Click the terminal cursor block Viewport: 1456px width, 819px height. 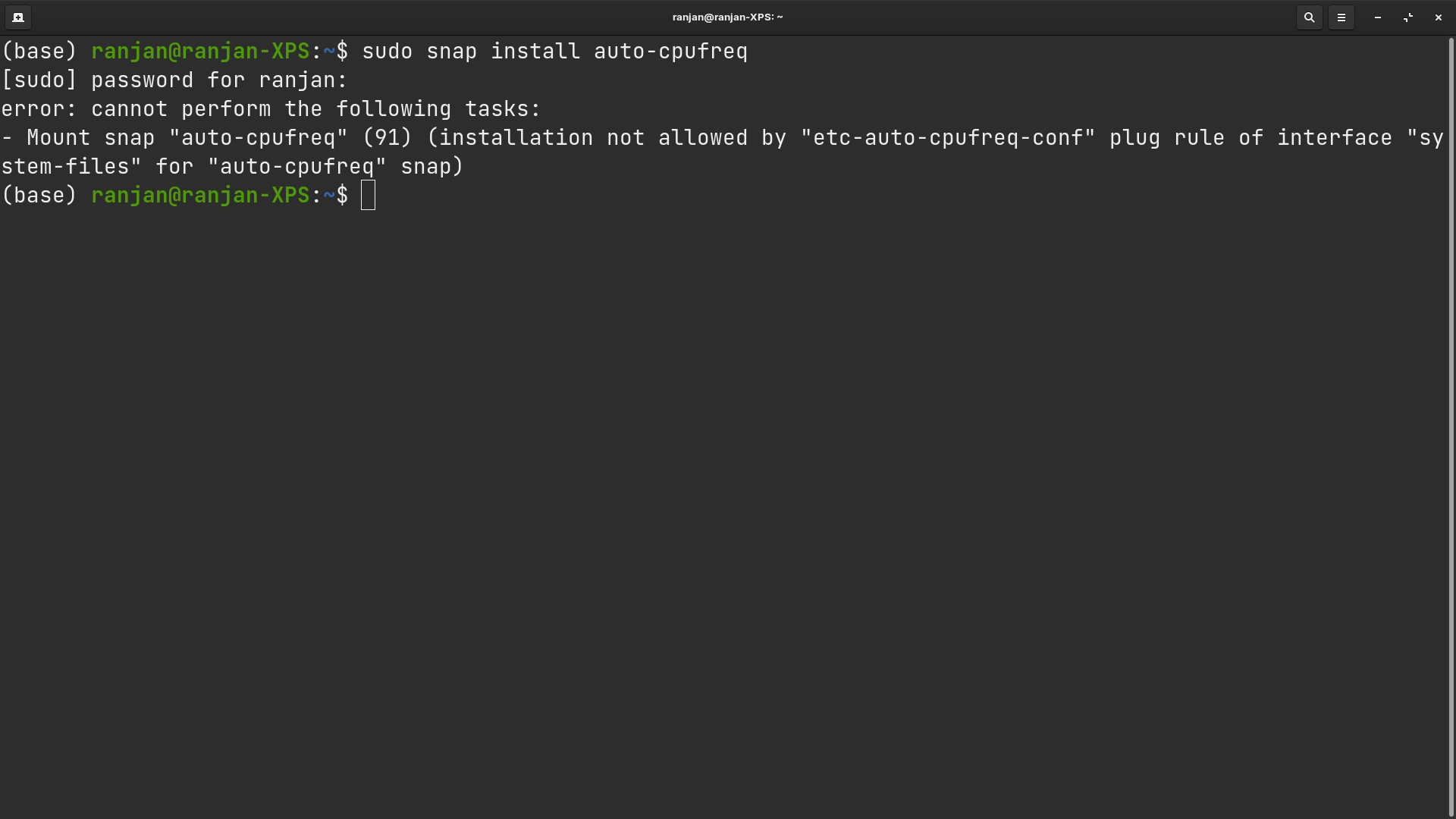(x=369, y=195)
